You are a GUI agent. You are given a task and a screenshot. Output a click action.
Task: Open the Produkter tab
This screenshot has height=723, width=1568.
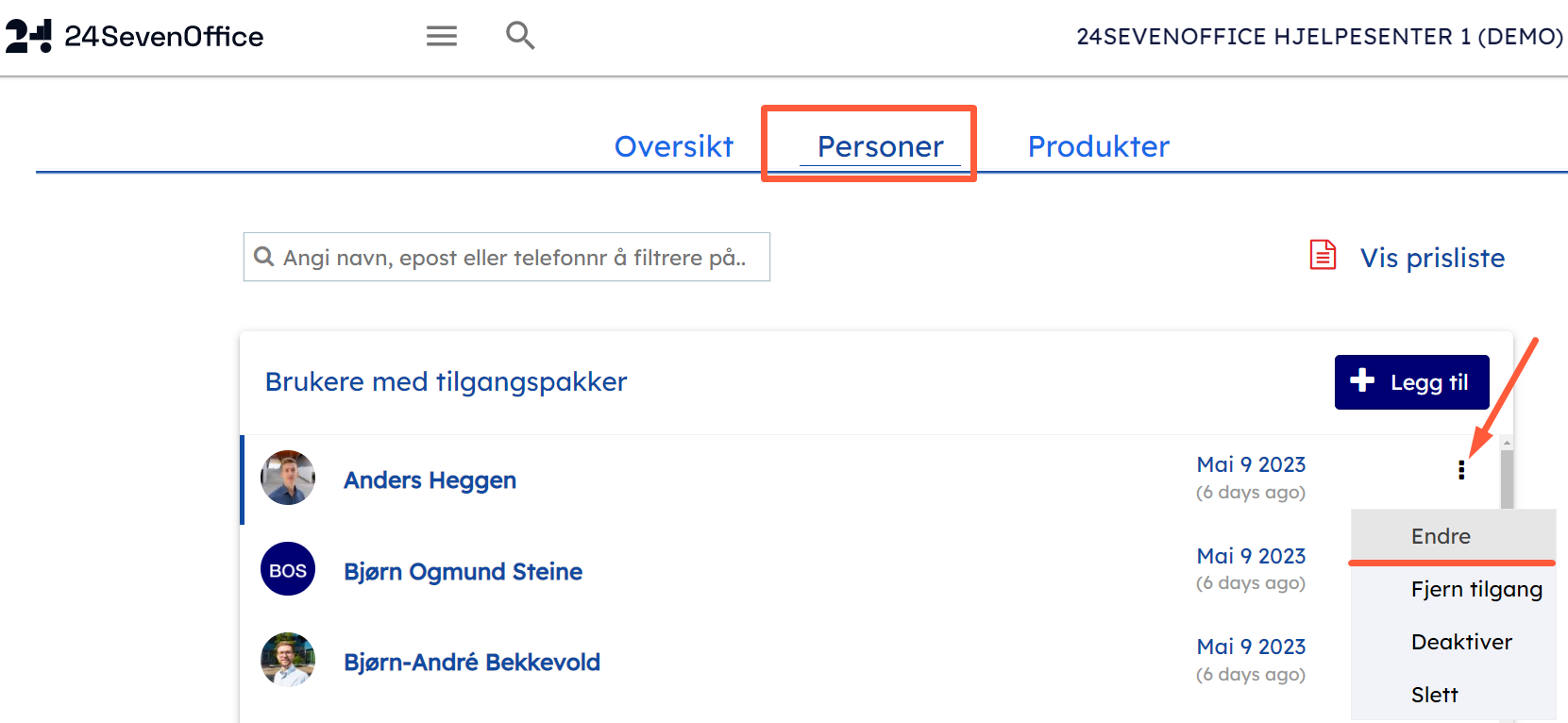tap(1098, 146)
